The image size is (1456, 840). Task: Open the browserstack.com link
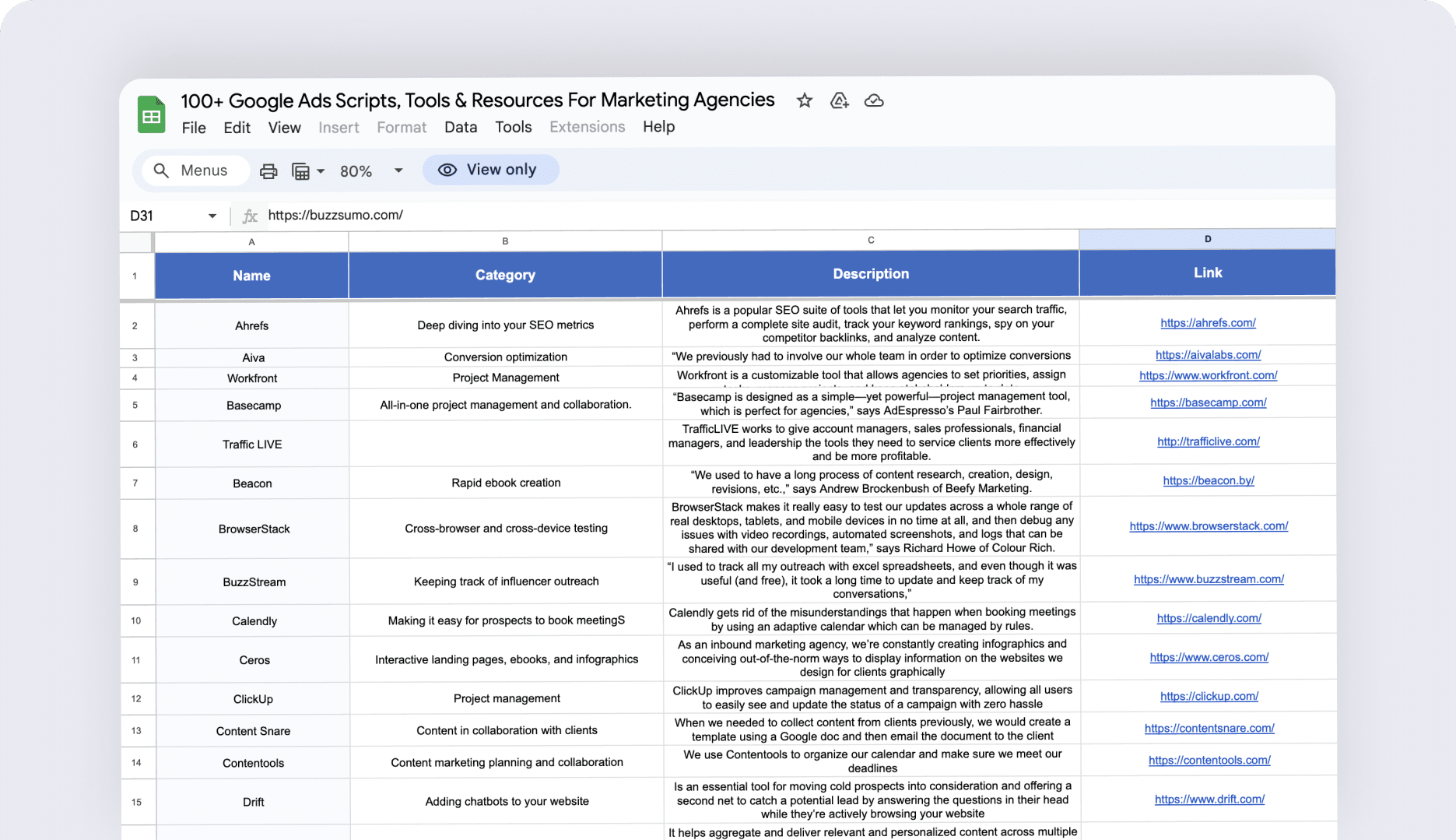click(x=1209, y=526)
